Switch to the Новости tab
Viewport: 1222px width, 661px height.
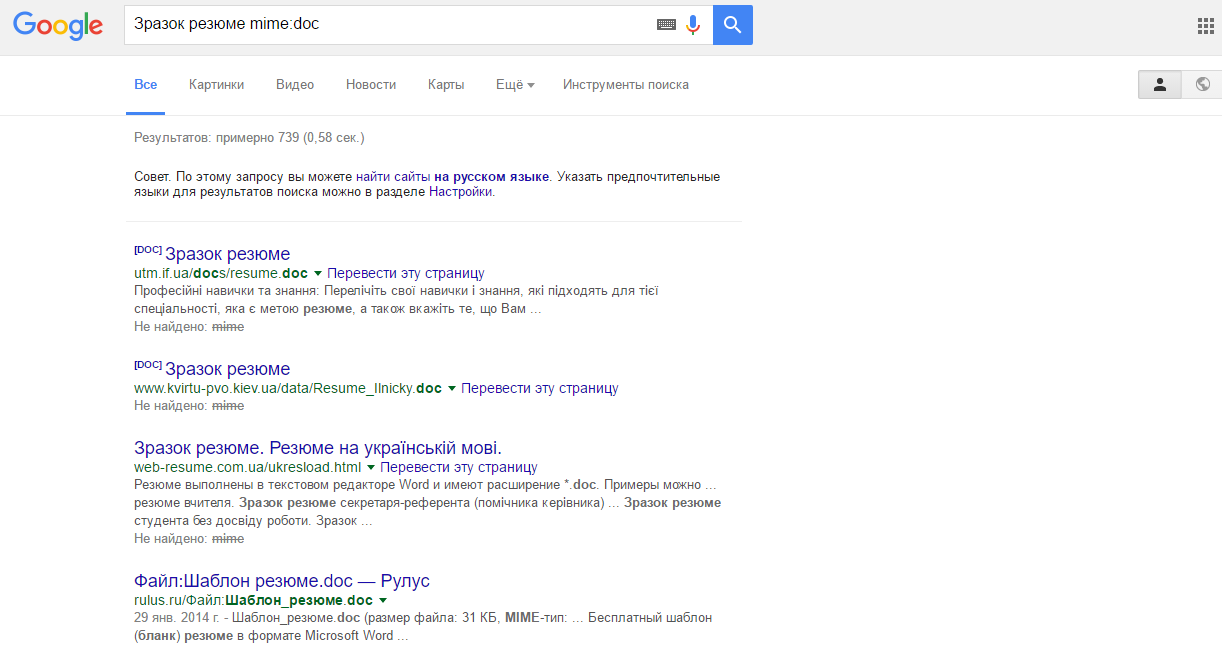click(x=371, y=85)
